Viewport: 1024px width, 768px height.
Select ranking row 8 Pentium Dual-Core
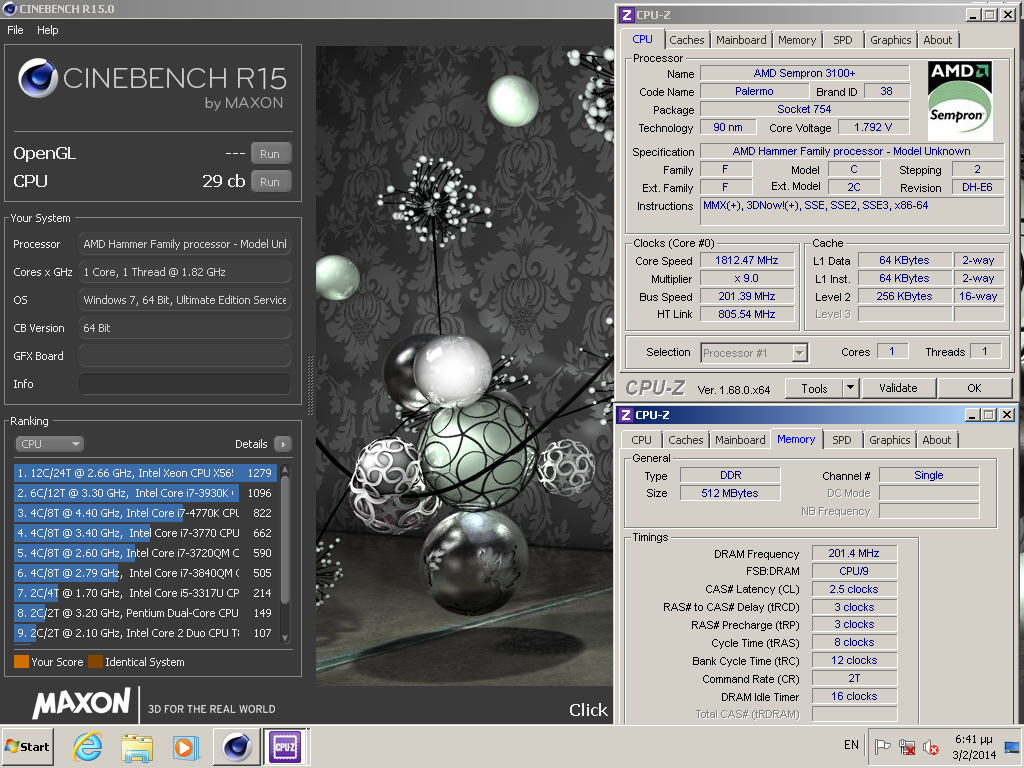[145, 613]
